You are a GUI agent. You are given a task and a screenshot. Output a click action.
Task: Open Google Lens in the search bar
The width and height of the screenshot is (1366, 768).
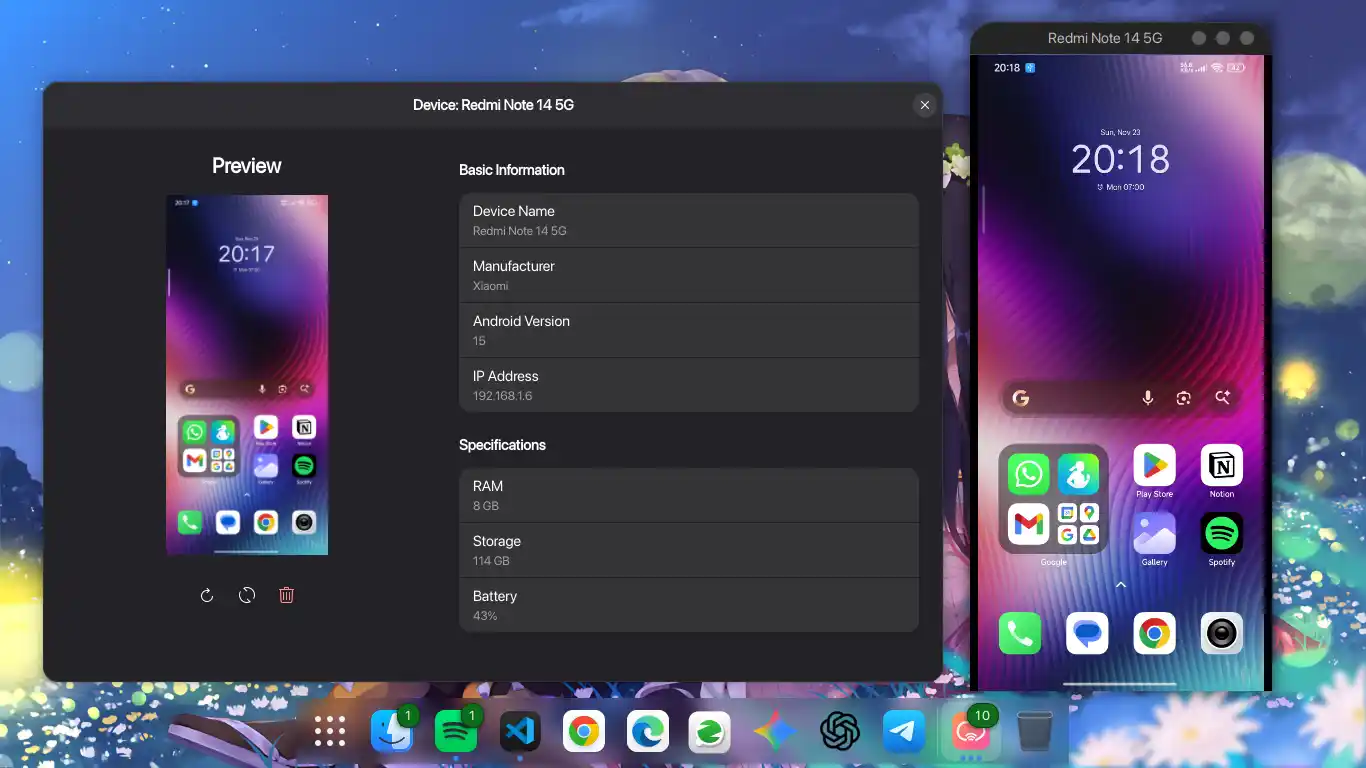[x=1183, y=397]
